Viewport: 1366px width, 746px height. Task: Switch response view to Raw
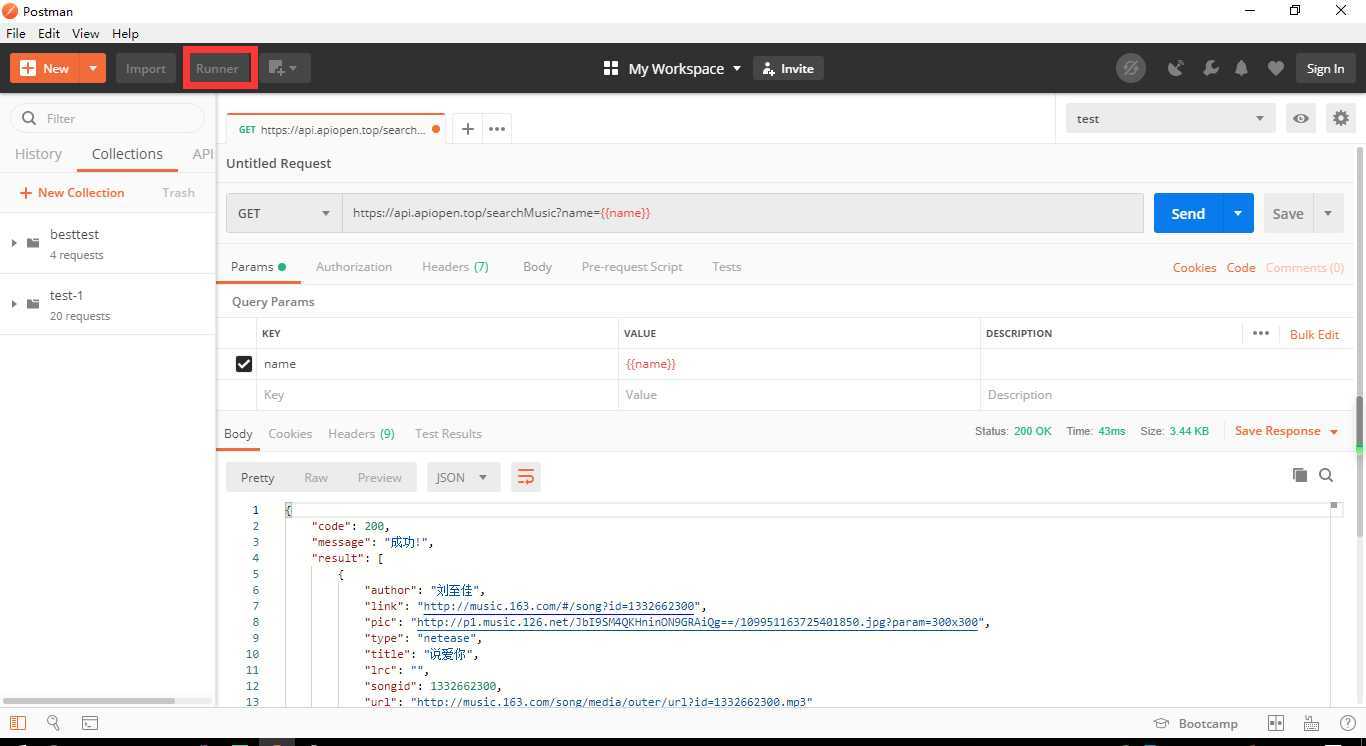coord(316,477)
